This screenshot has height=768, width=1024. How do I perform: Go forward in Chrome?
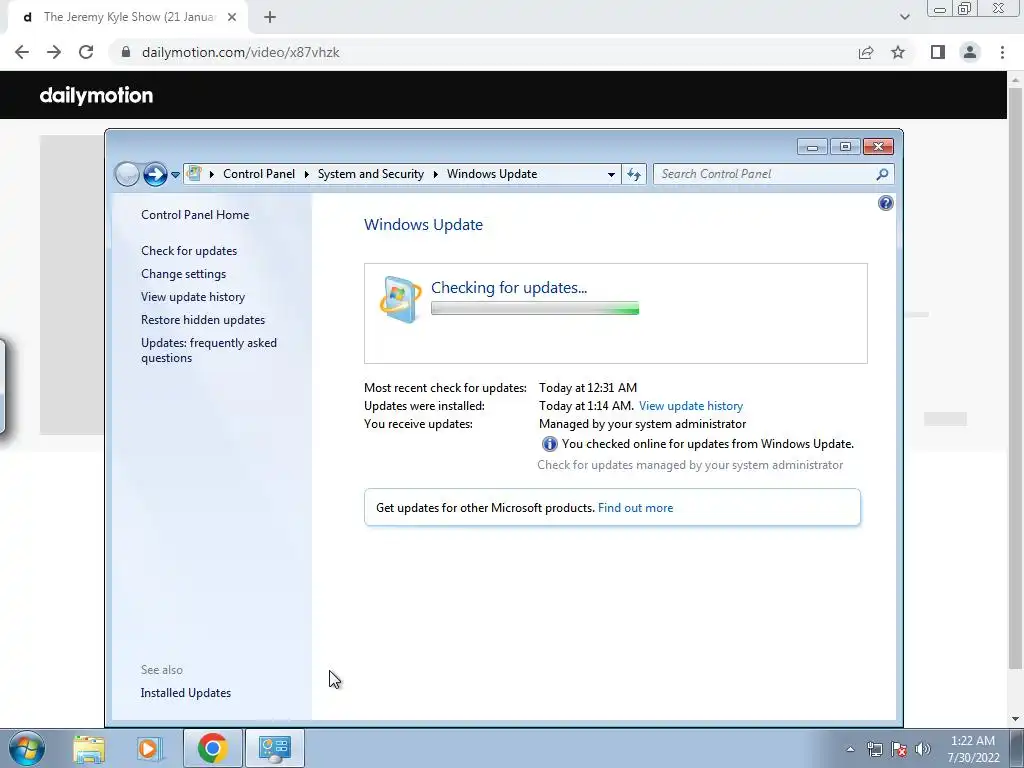tap(54, 52)
